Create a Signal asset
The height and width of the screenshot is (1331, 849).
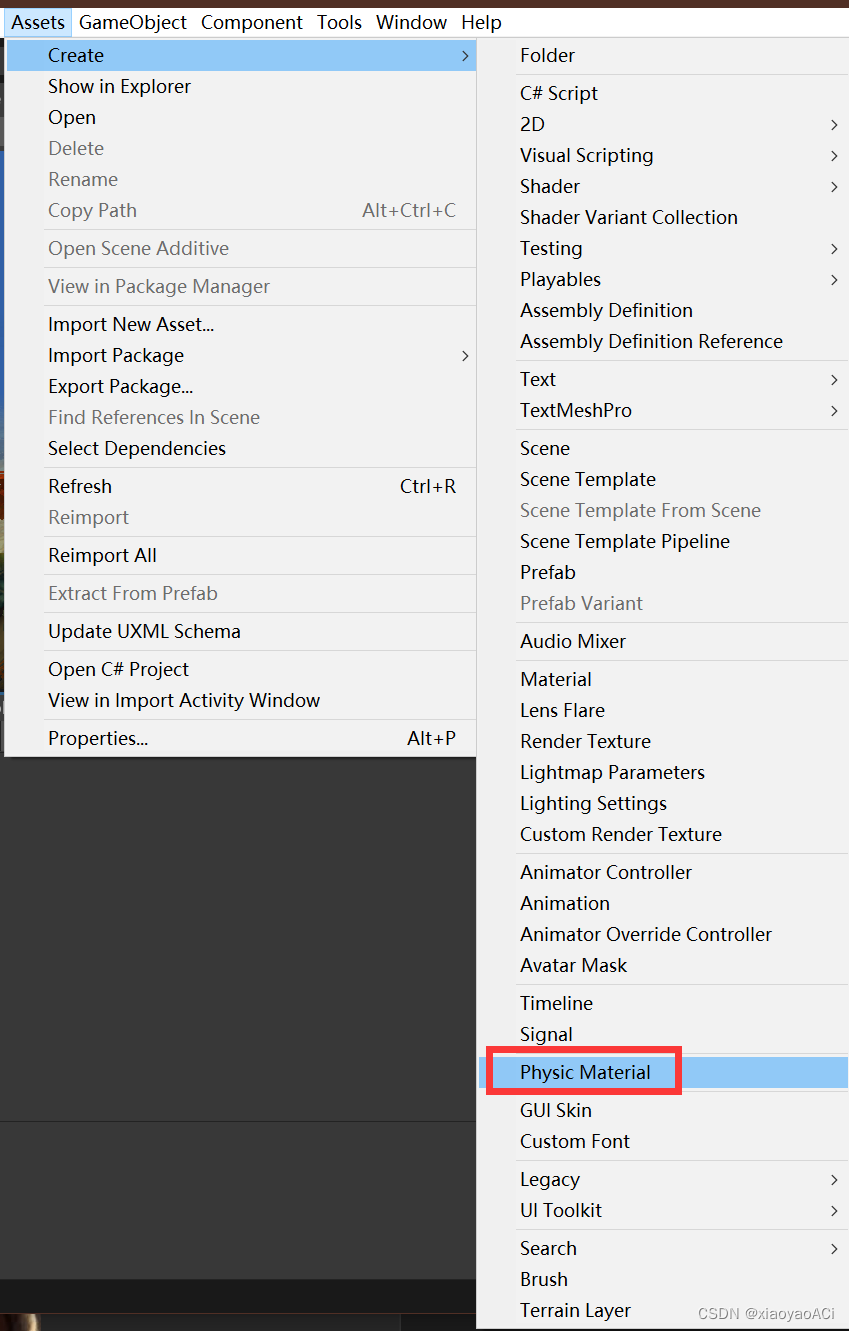click(x=663, y=1034)
